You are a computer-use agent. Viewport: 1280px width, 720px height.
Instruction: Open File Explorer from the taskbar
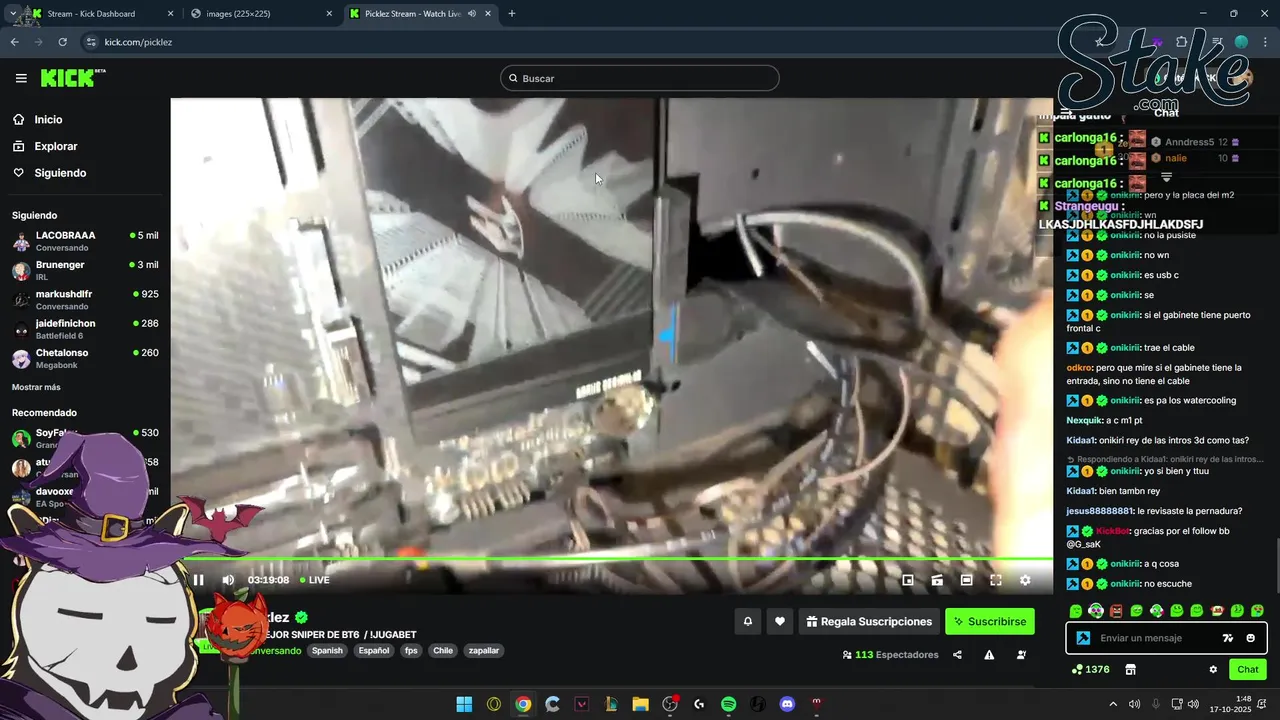point(640,704)
